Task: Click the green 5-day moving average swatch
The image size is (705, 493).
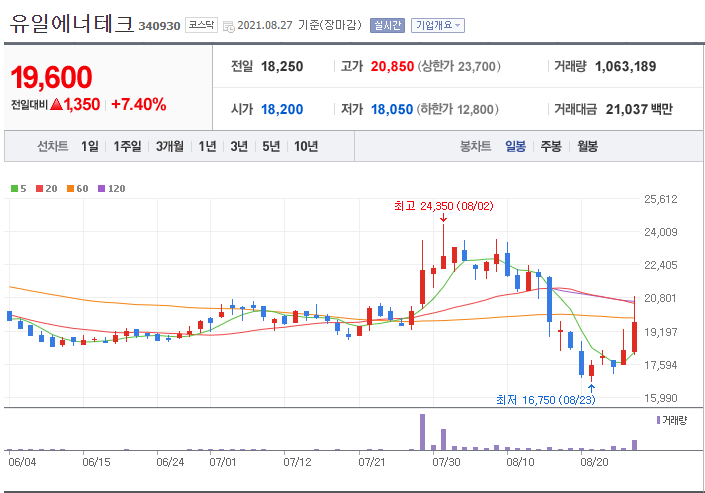Action: (x=14, y=188)
